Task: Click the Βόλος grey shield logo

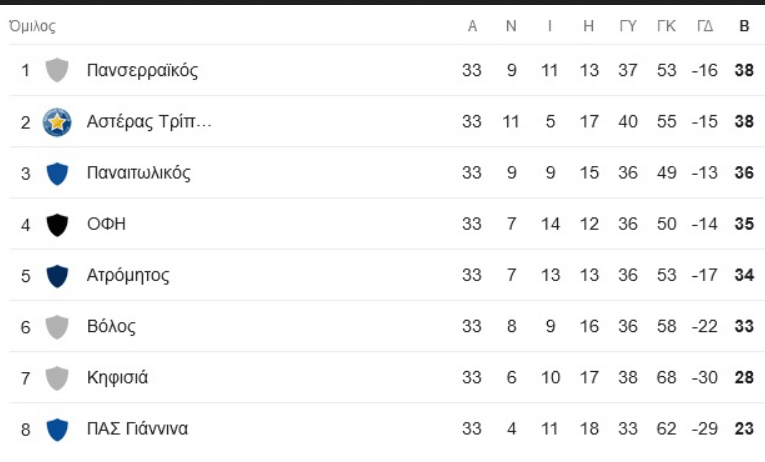Action: pyautogui.click(x=57, y=327)
